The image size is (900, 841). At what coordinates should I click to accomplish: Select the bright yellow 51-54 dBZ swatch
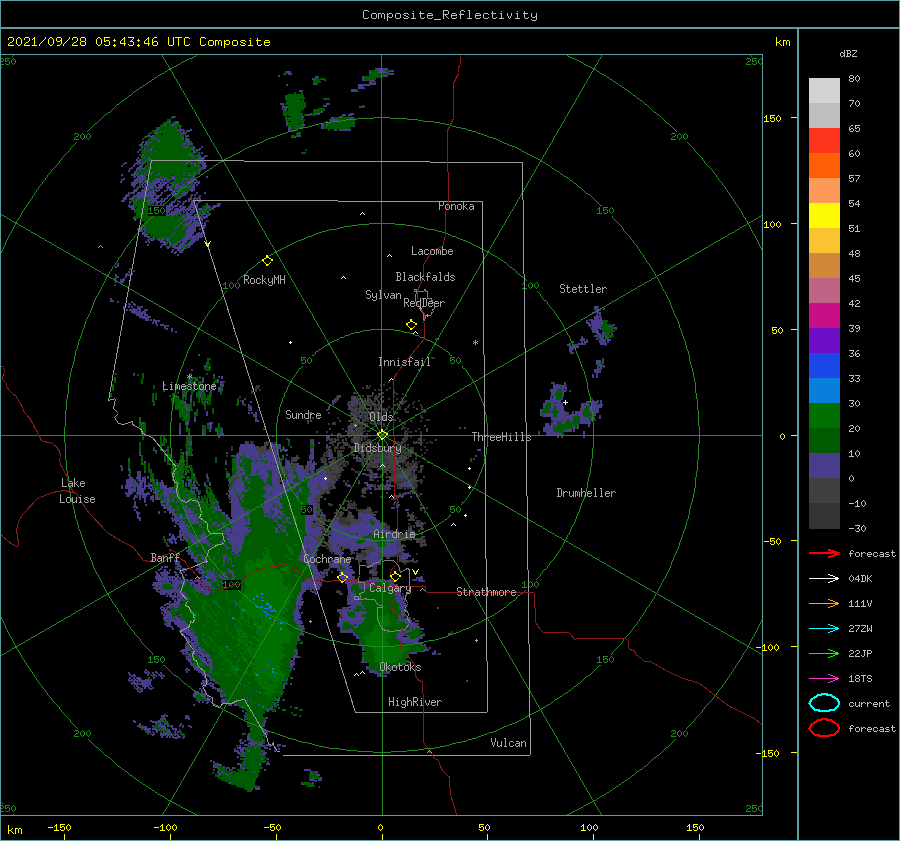coord(824,216)
